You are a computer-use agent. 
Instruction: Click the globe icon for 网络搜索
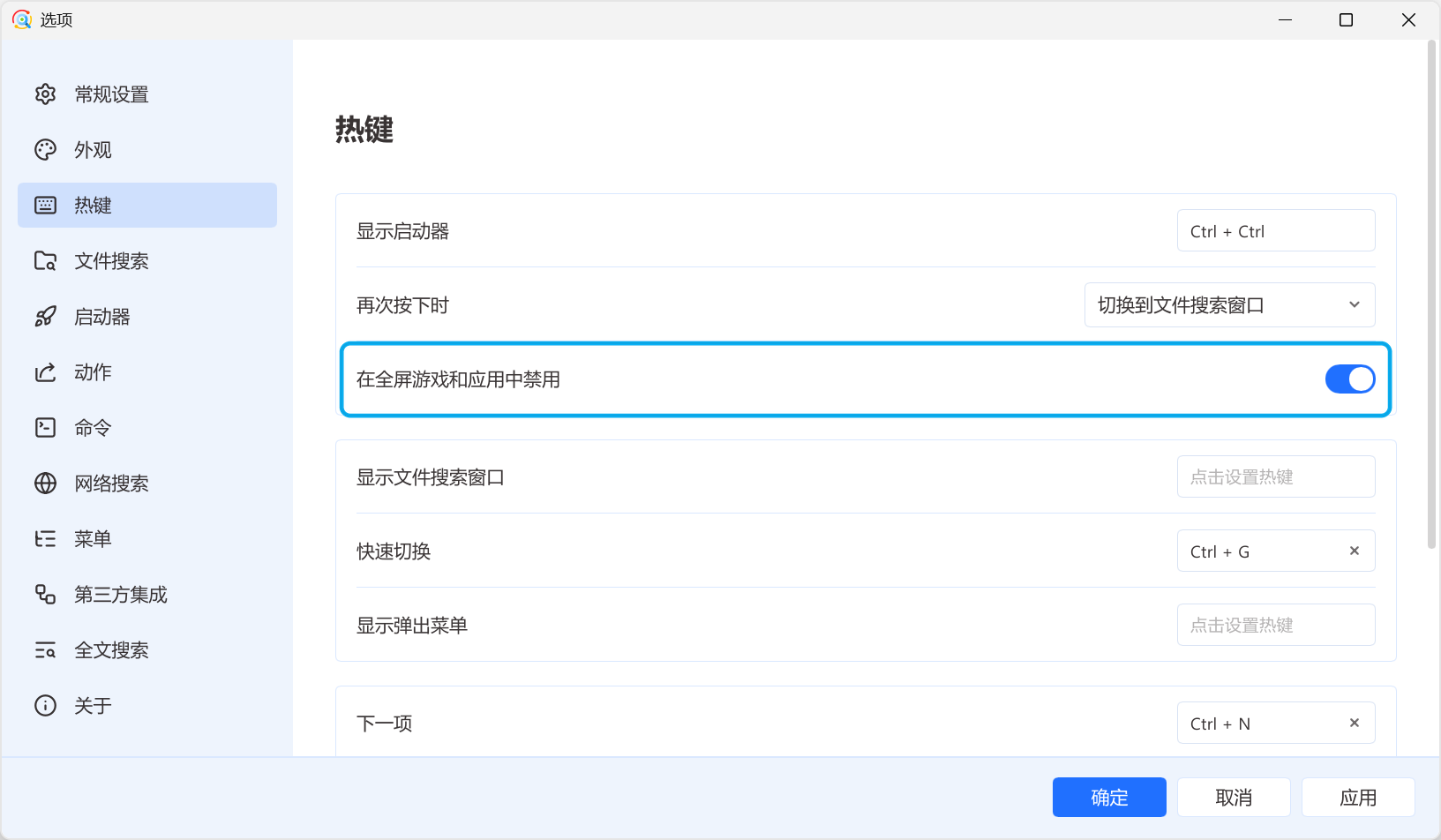click(45, 484)
